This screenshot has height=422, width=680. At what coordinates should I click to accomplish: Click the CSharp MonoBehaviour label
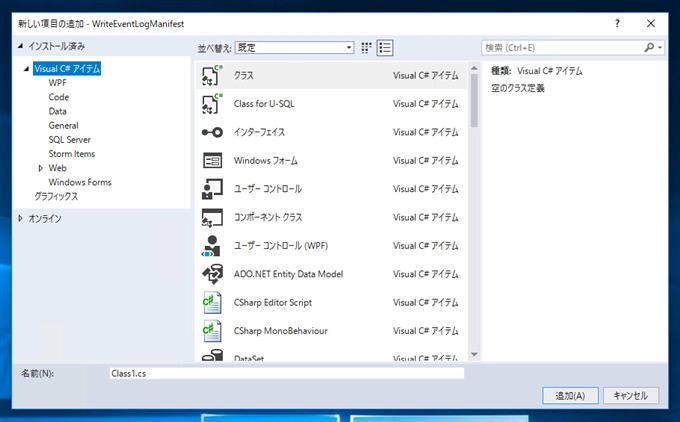(281, 331)
